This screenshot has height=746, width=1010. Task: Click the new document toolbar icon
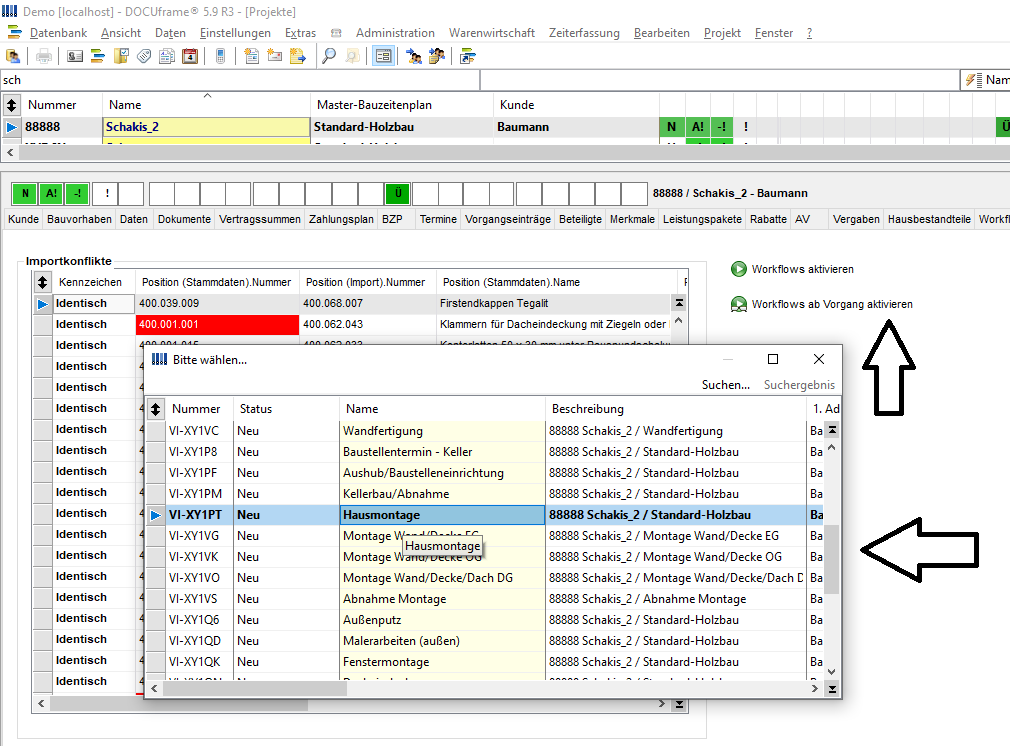click(x=251, y=57)
